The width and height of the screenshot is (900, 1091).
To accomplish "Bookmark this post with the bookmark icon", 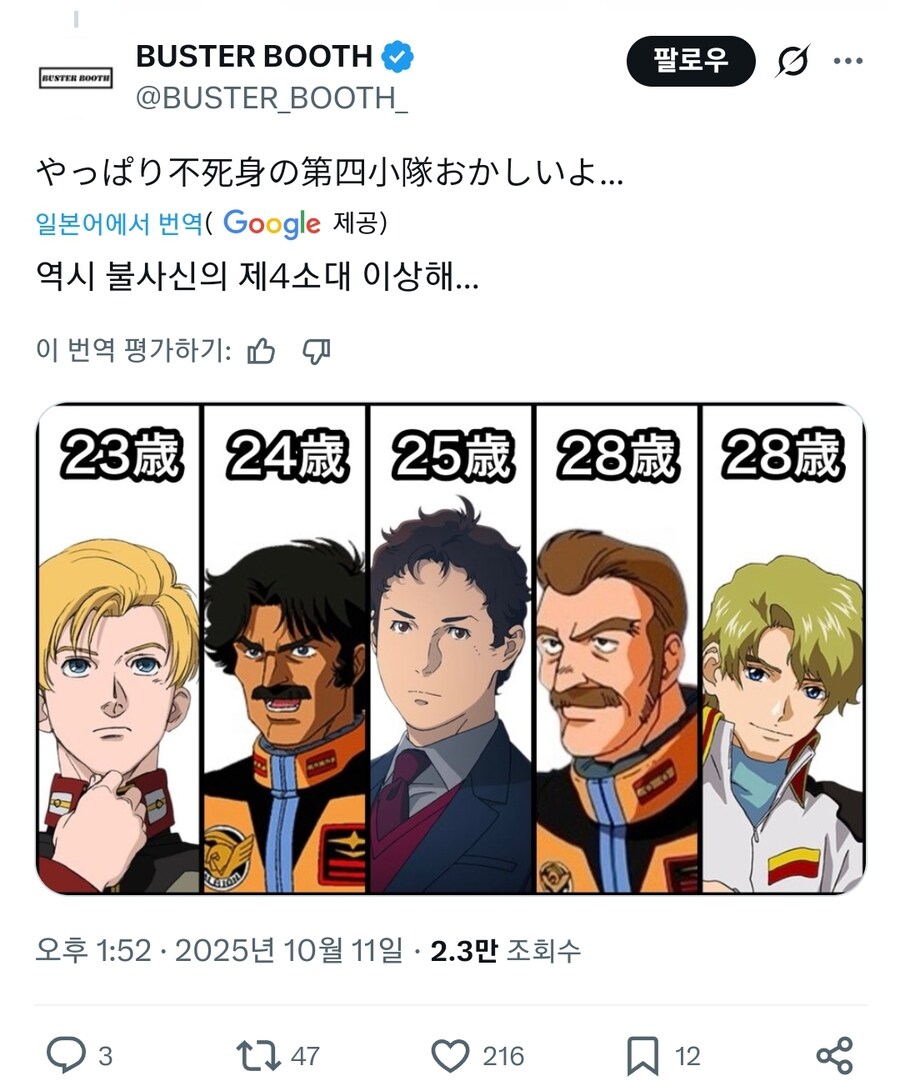I will 642,1056.
